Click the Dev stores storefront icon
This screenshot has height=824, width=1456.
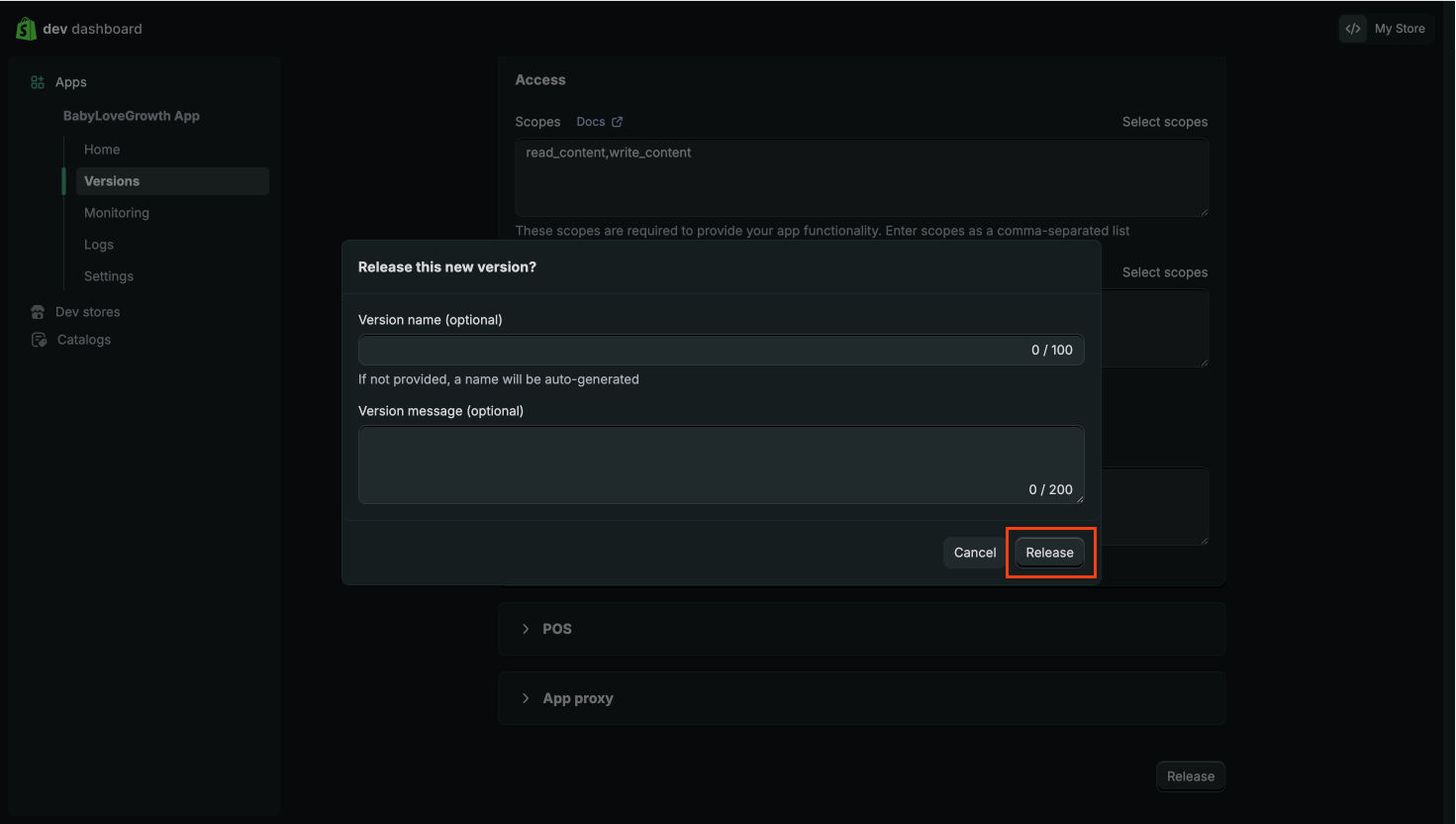click(x=38, y=312)
